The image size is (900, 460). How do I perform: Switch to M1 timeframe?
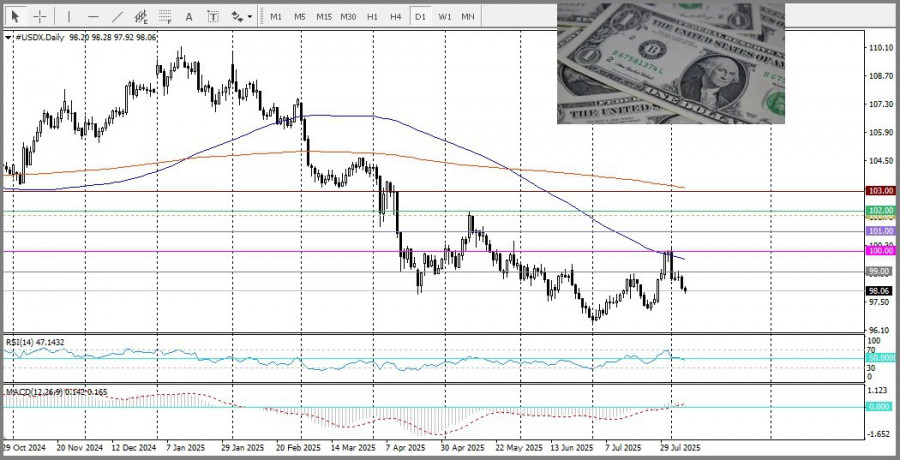coord(276,17)
